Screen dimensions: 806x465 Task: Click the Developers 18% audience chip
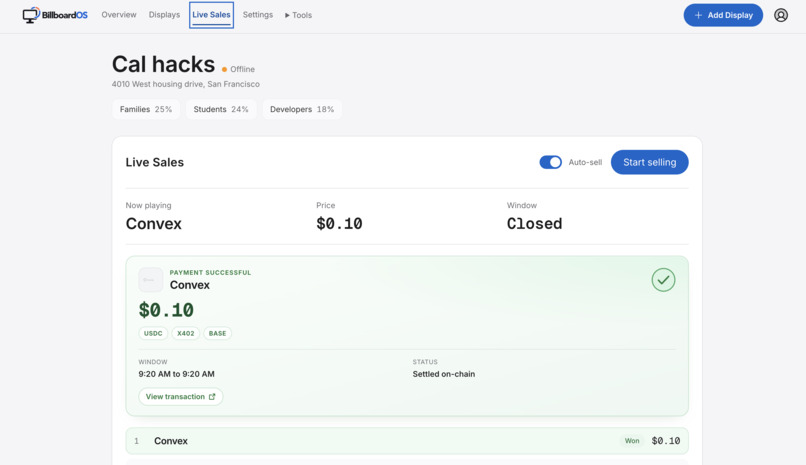click(x=302, y=109)
